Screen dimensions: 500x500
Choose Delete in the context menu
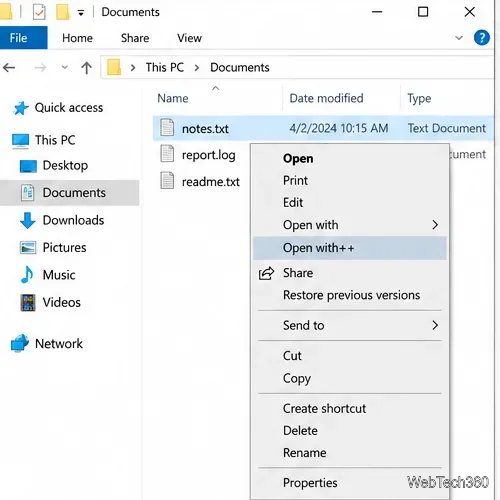(x=350, y=430)
